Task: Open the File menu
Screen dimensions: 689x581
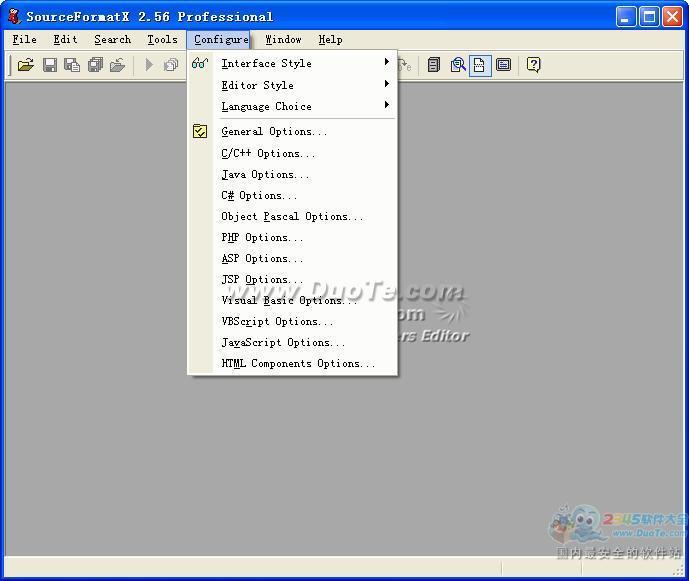Action: pos(25,40)
